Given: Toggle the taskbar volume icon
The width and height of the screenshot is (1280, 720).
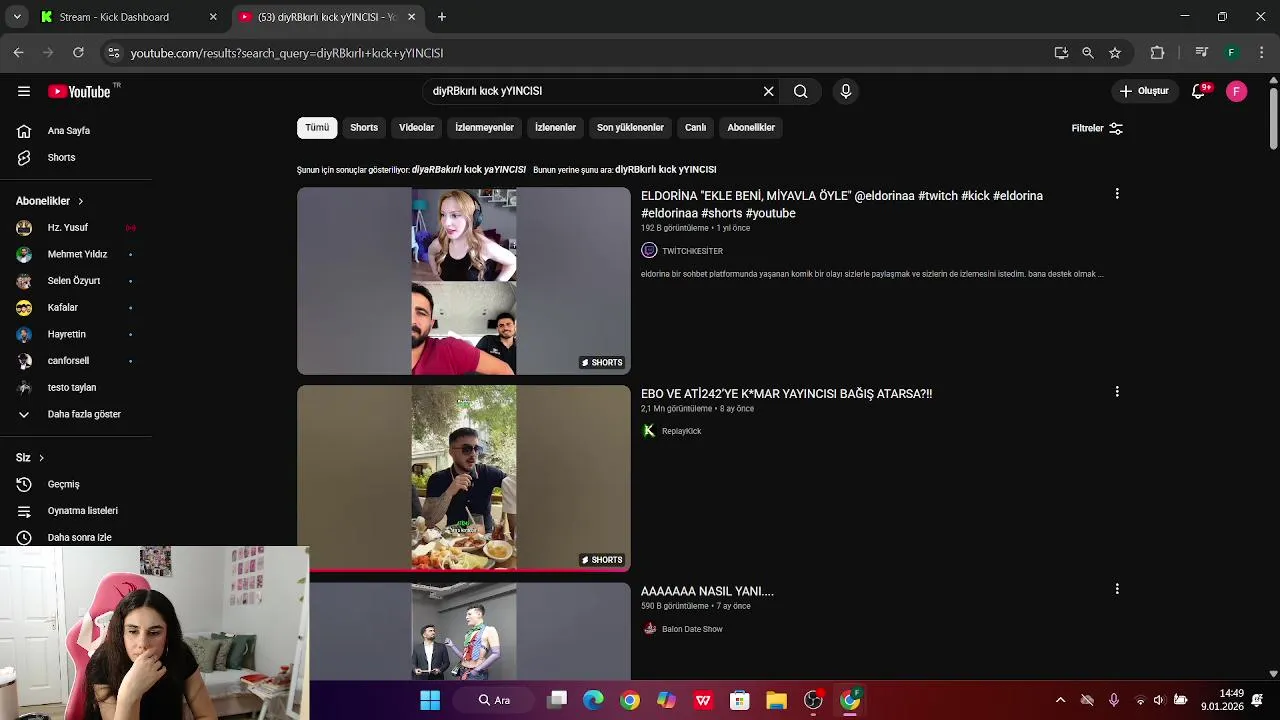Looking at the screenshot, I should [1159, 700].
